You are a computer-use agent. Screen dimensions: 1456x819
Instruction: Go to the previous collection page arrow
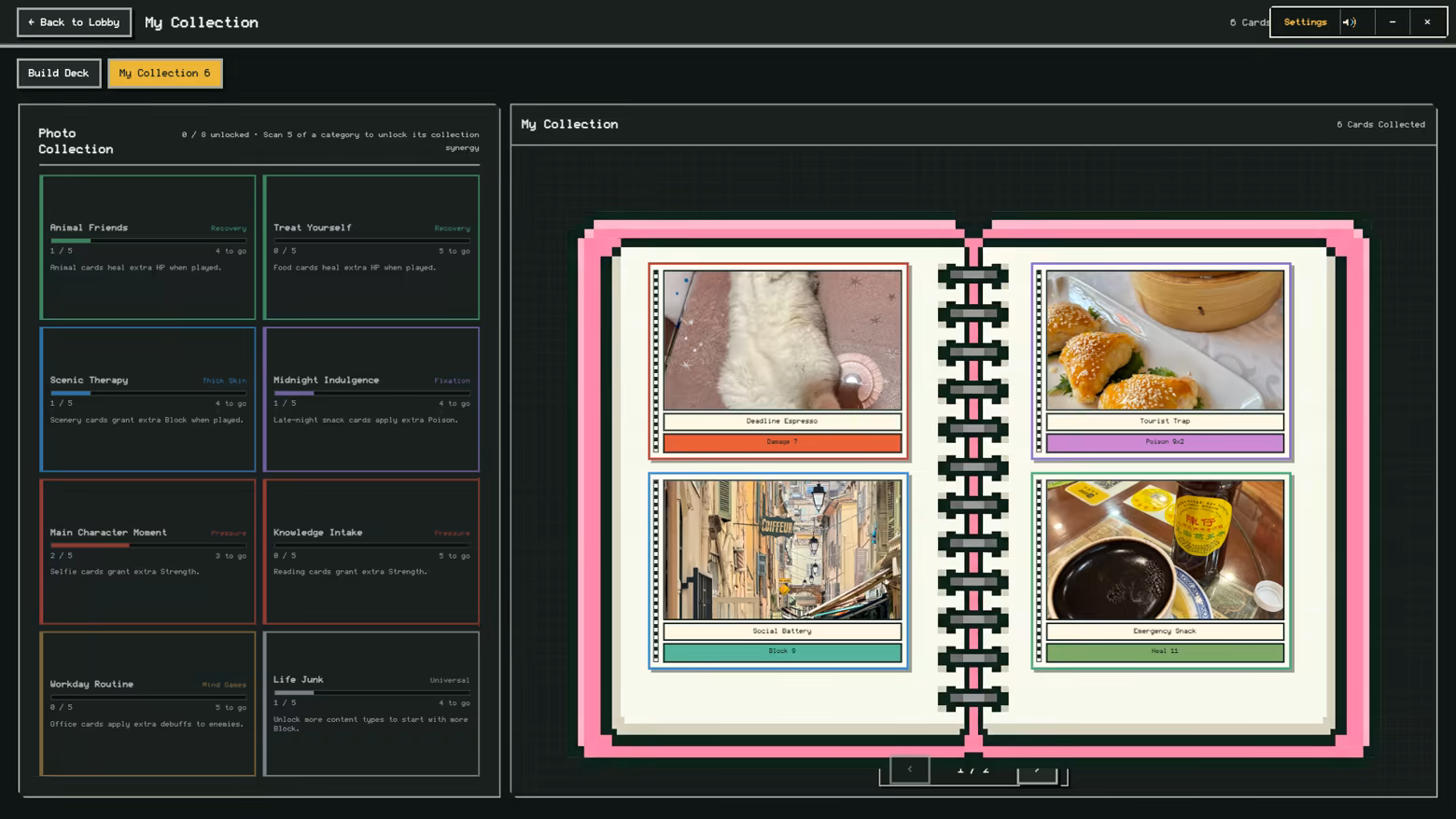910,770
